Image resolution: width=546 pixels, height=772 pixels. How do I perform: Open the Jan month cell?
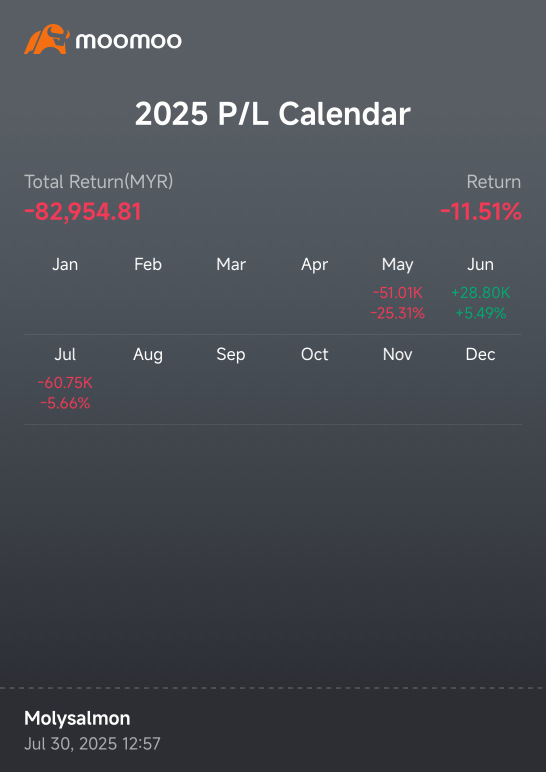(x=65, y=290)
